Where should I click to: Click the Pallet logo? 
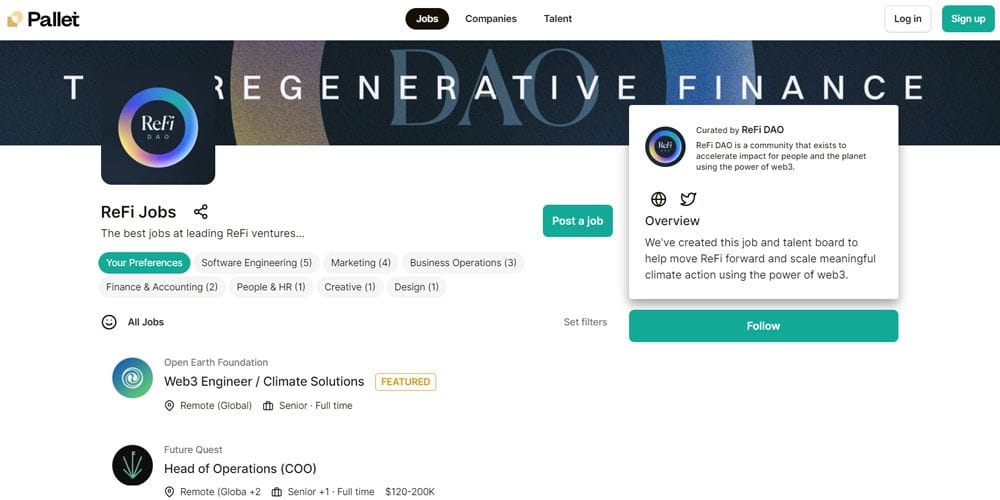pos(43,19)
